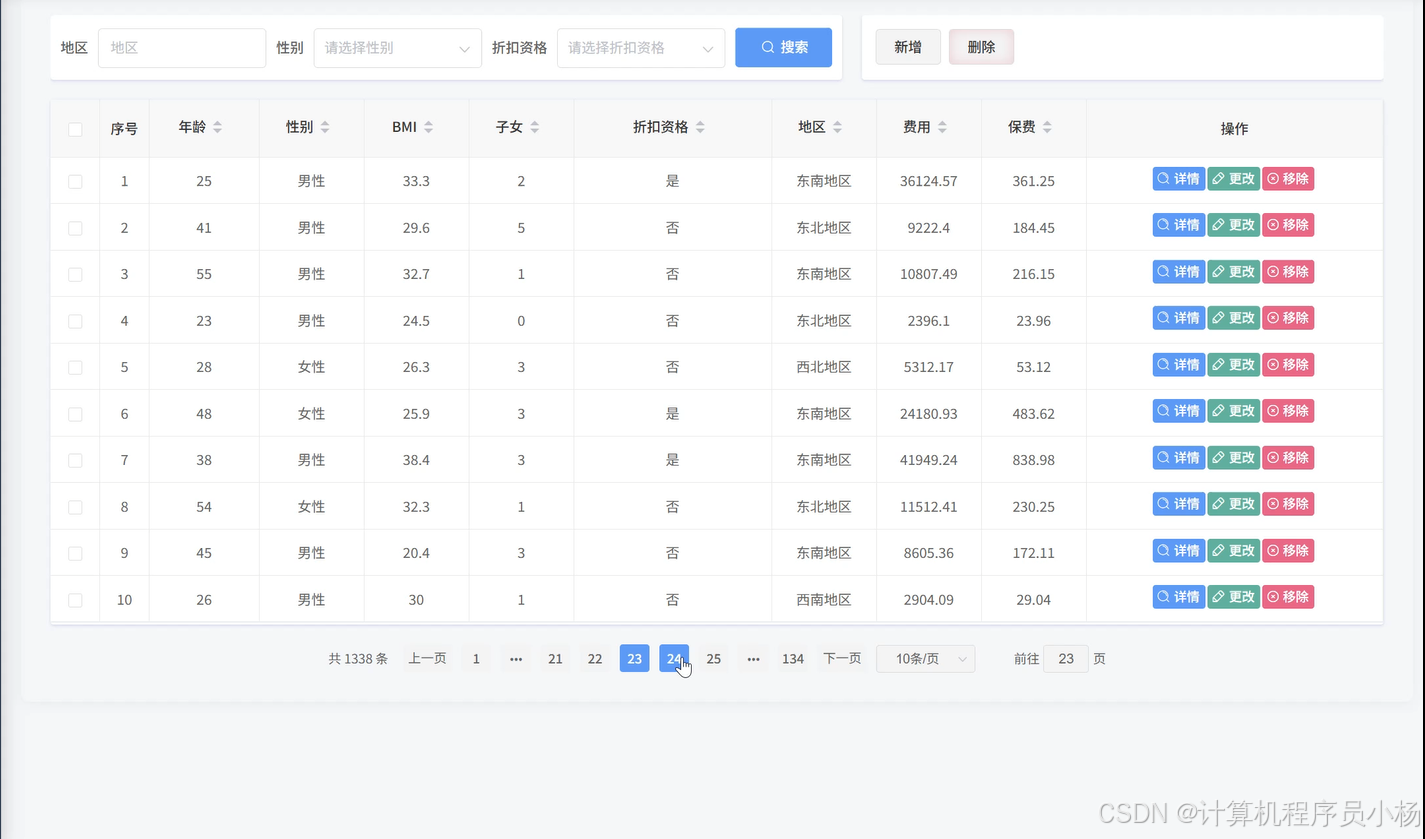1425x839 pixels.
Task: Click the 操作 column header
Action: pos(1234,129)
